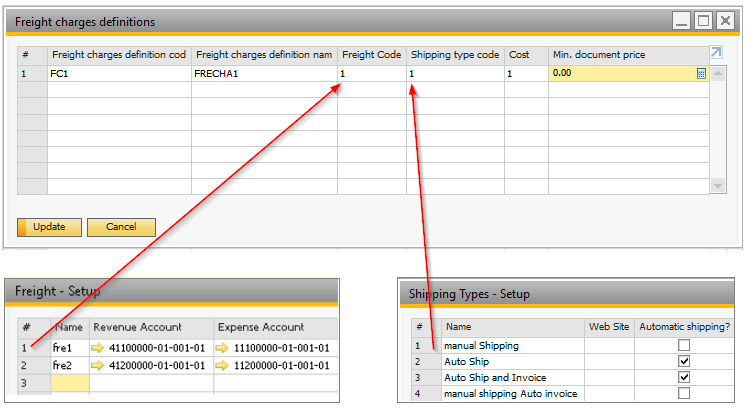Click the link arrow for expense account 11100000-01-001-01
Image resolution: width=749 pixels, height=412 pixels.
[x=225, y=347]
